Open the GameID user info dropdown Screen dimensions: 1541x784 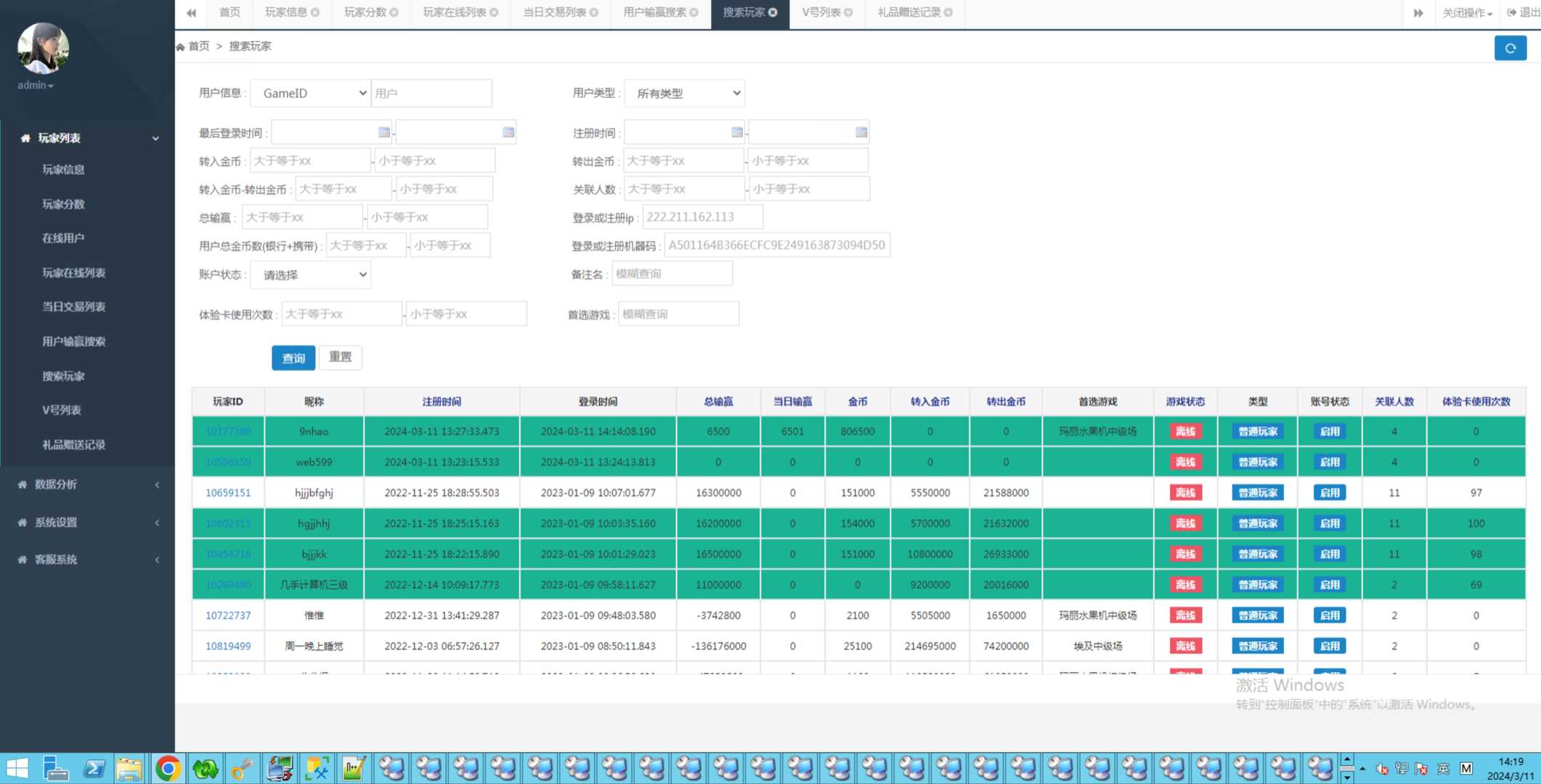tap(311, 93)
